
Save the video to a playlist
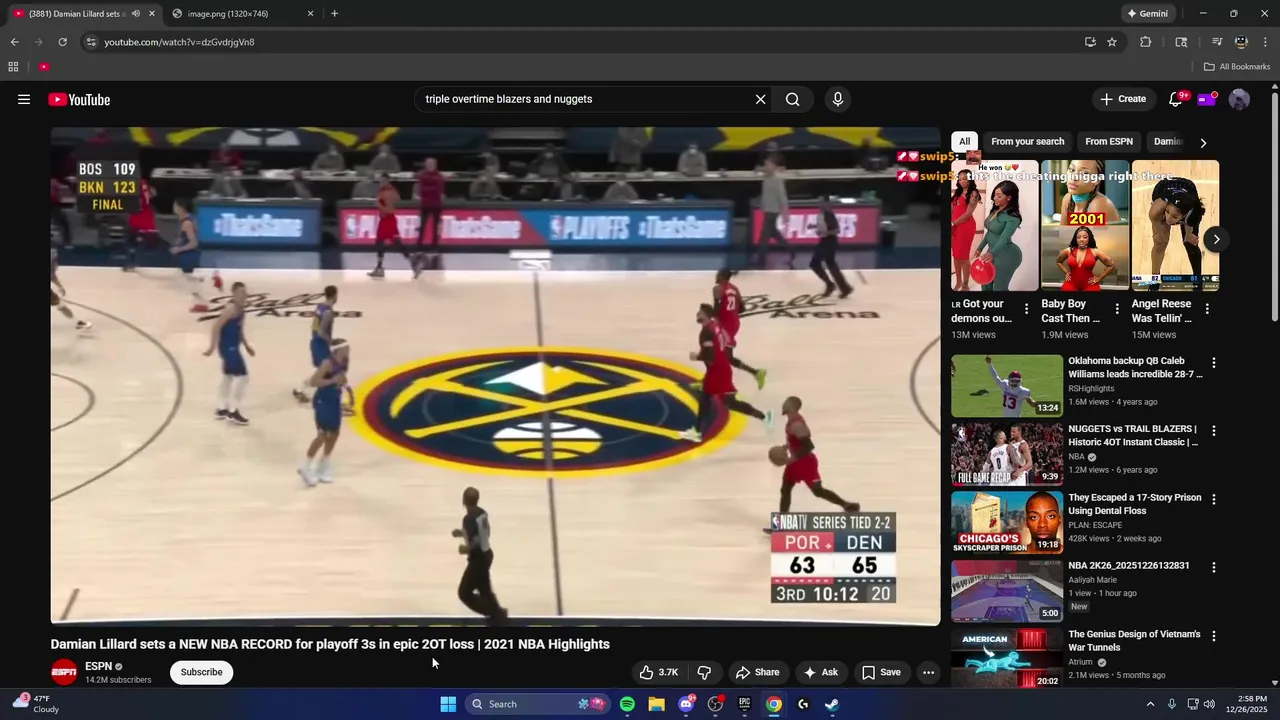881,672
